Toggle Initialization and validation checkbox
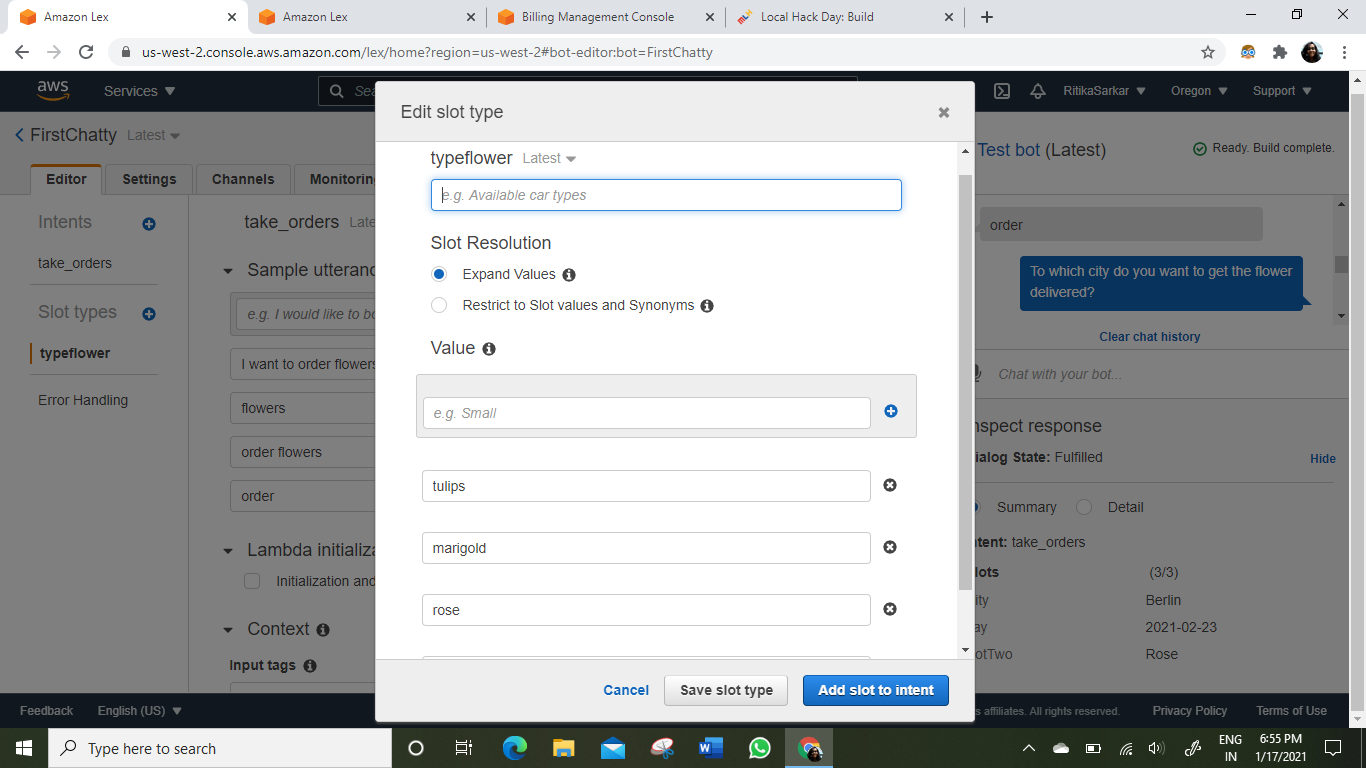Screen dimensions: 1366x768 point(252,581)
